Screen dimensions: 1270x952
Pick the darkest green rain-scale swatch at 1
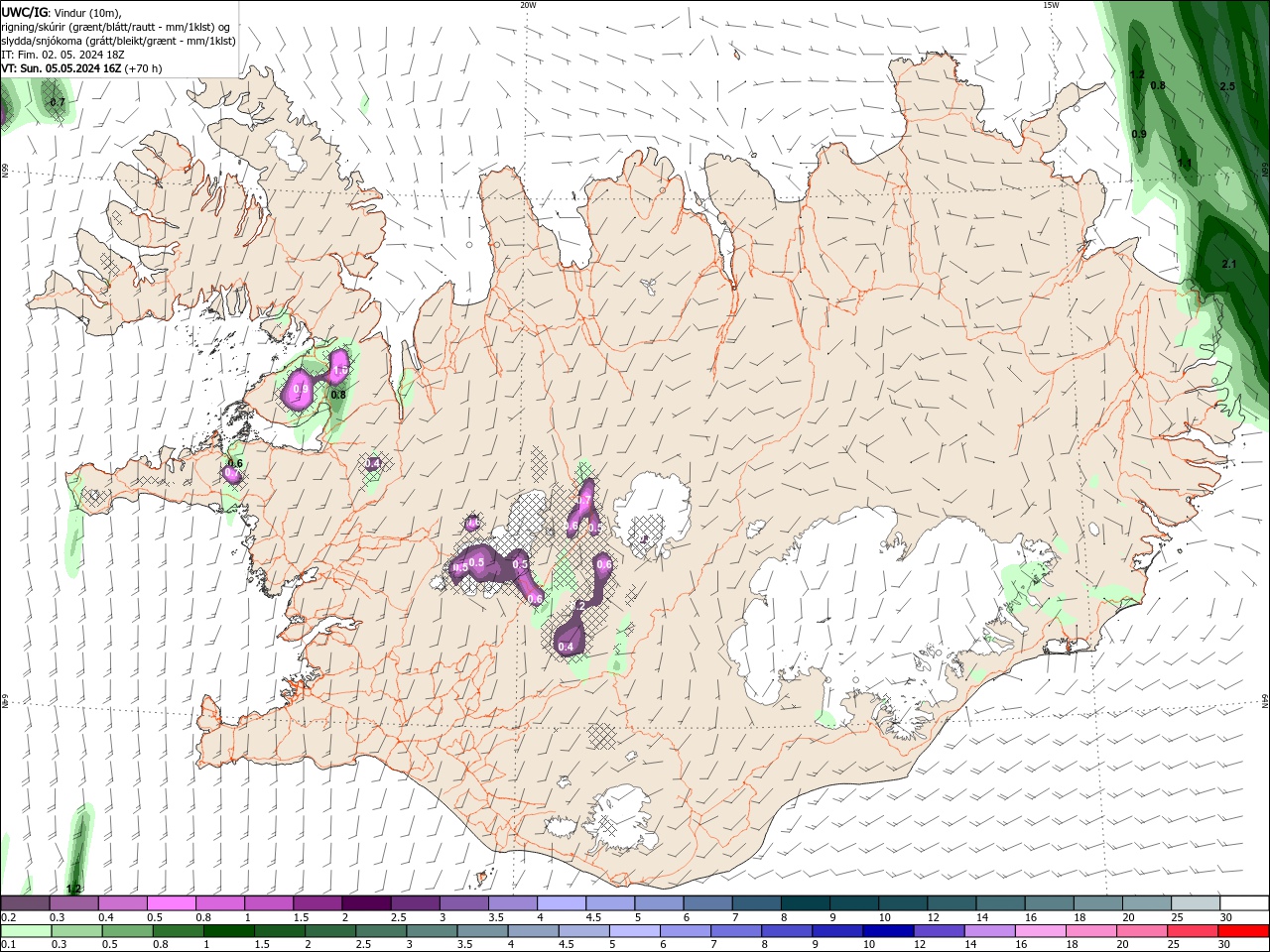pos(228,931)
